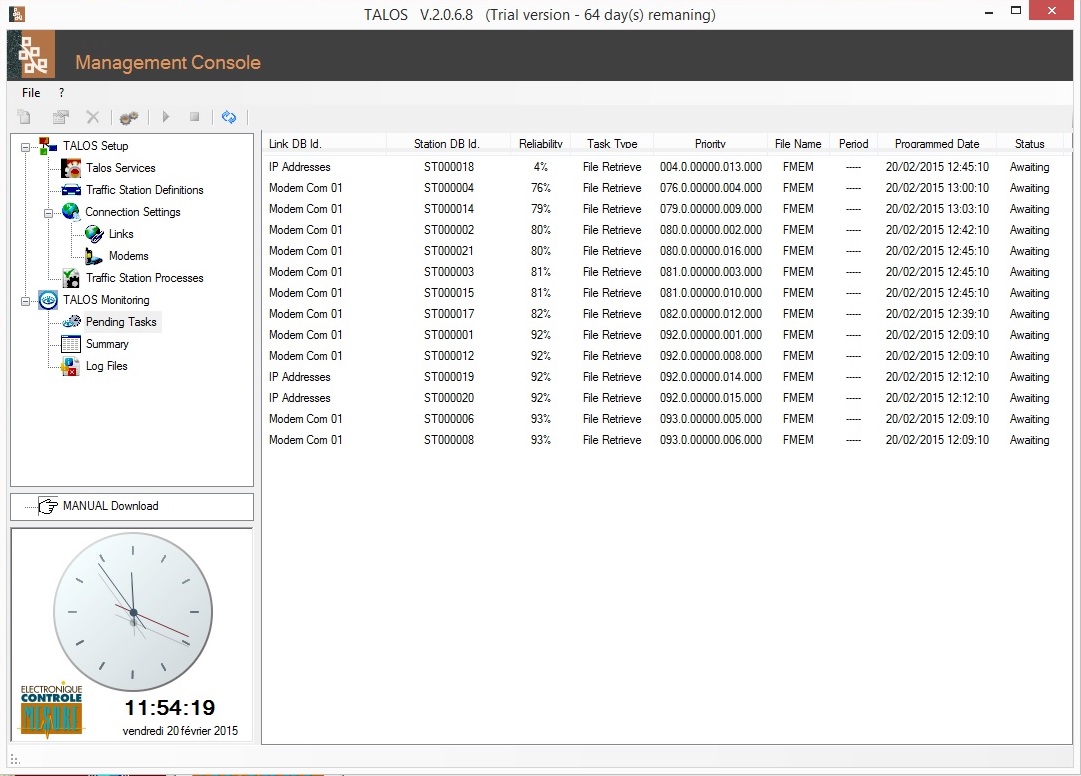Click the Delete X toolbar icon
Image resolution: width=1081 pixels, height=776 pixels.
[x=93, y=117]
